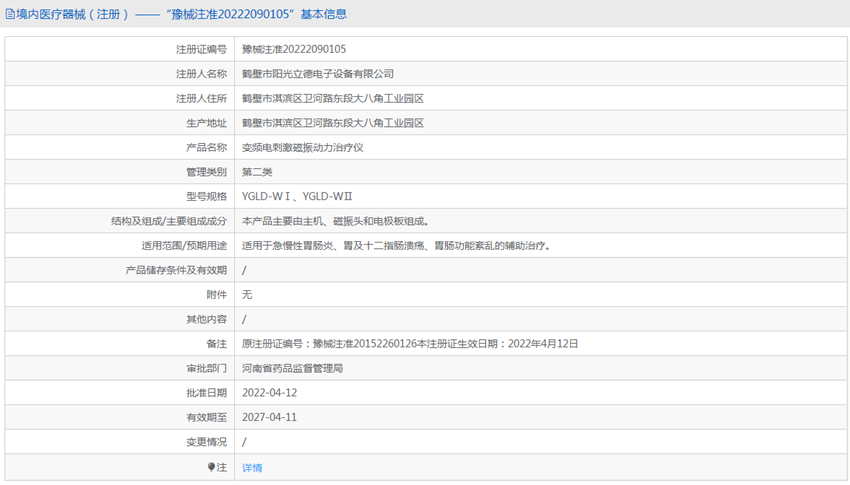Click the note marker icon beside 注
The width and height of the screenshot is (850, 485).
click(x=211, y=467)
